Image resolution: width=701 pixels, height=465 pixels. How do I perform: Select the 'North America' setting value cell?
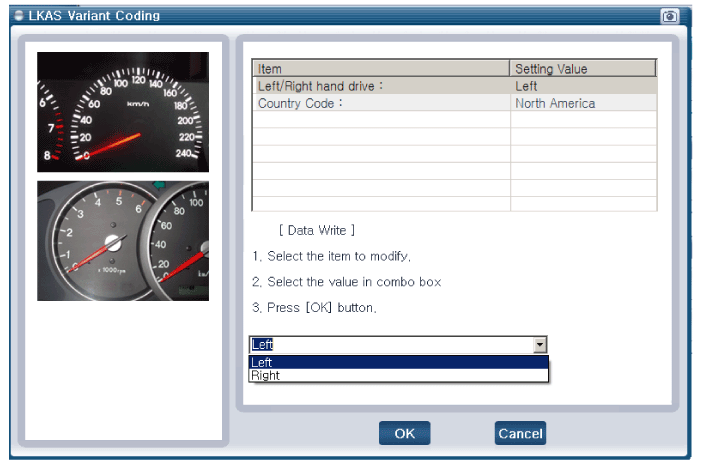(582, 103)
